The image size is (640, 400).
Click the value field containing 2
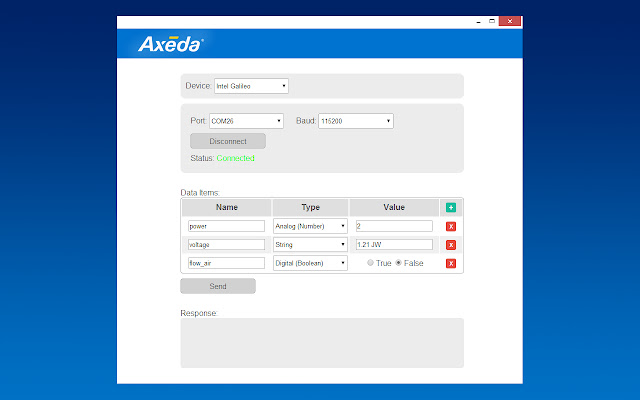point(394,226)
